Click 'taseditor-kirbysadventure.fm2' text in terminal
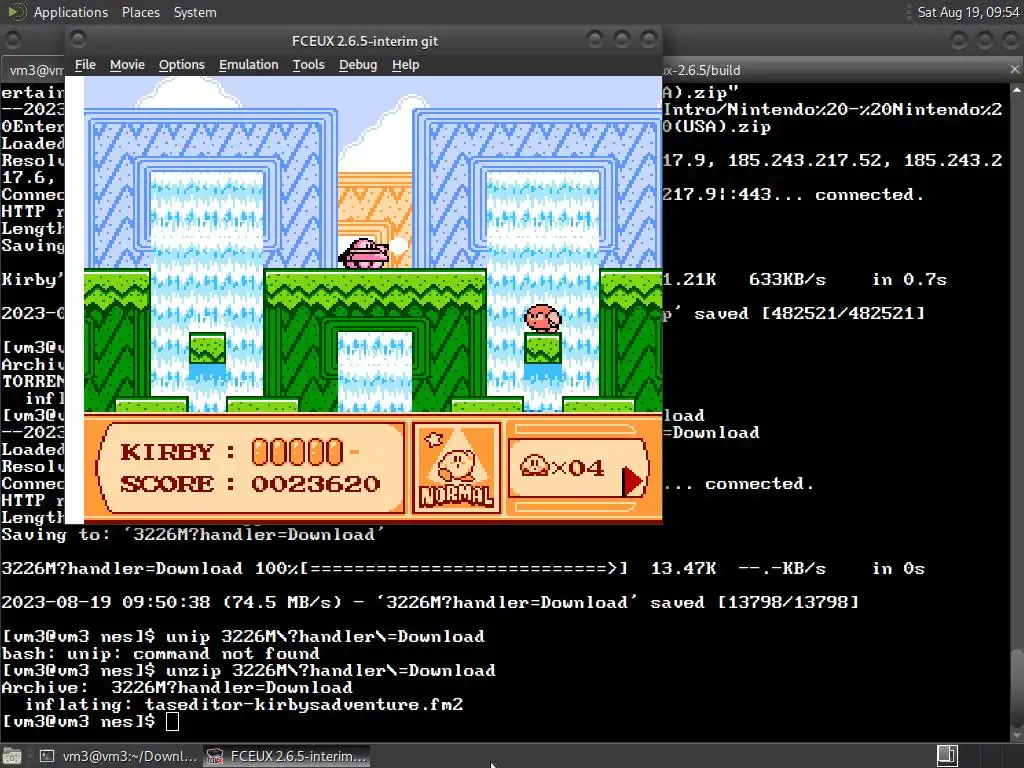 [304, 704]
